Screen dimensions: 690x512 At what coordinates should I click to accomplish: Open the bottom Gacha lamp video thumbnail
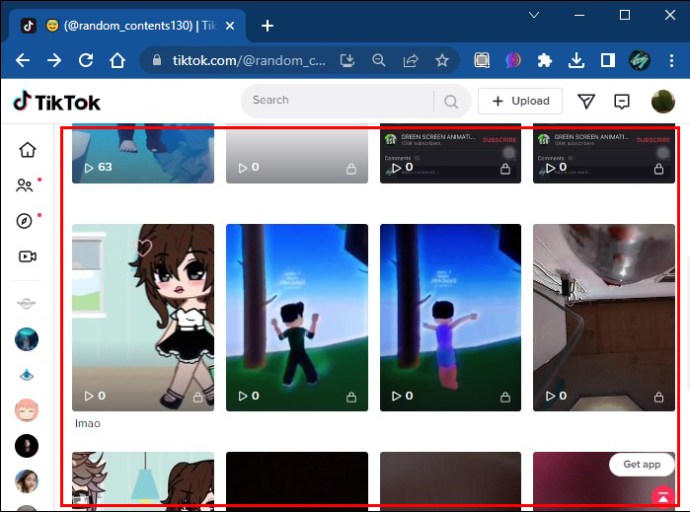point(143,481)
